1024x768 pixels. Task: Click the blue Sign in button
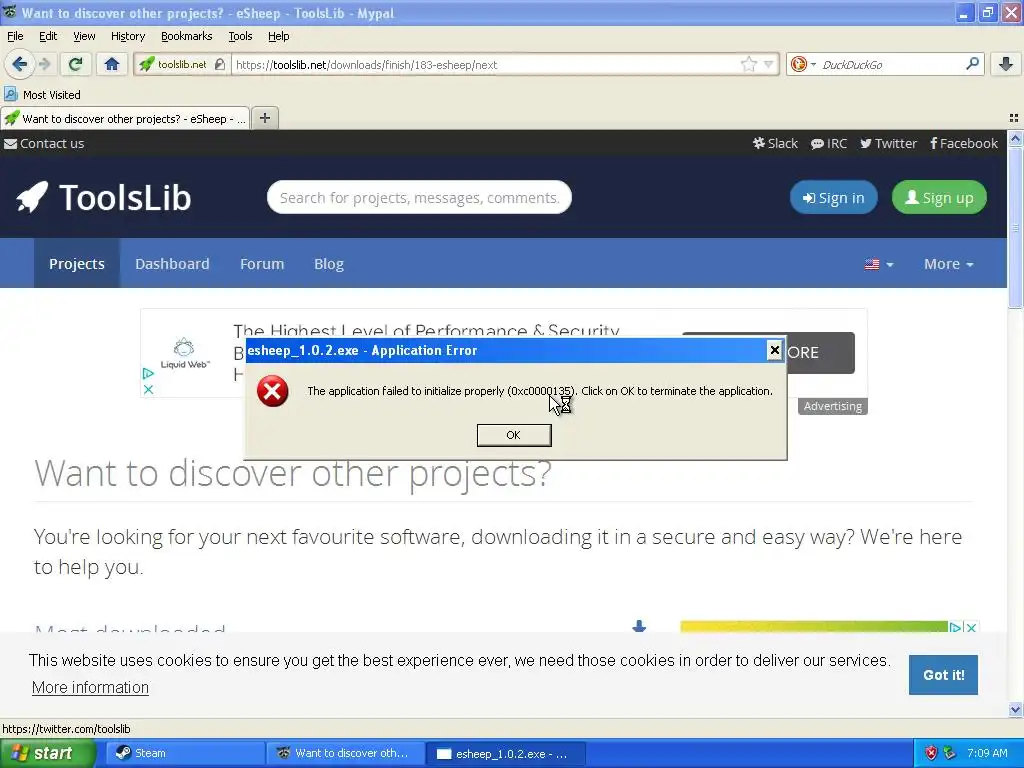[833, 197]
